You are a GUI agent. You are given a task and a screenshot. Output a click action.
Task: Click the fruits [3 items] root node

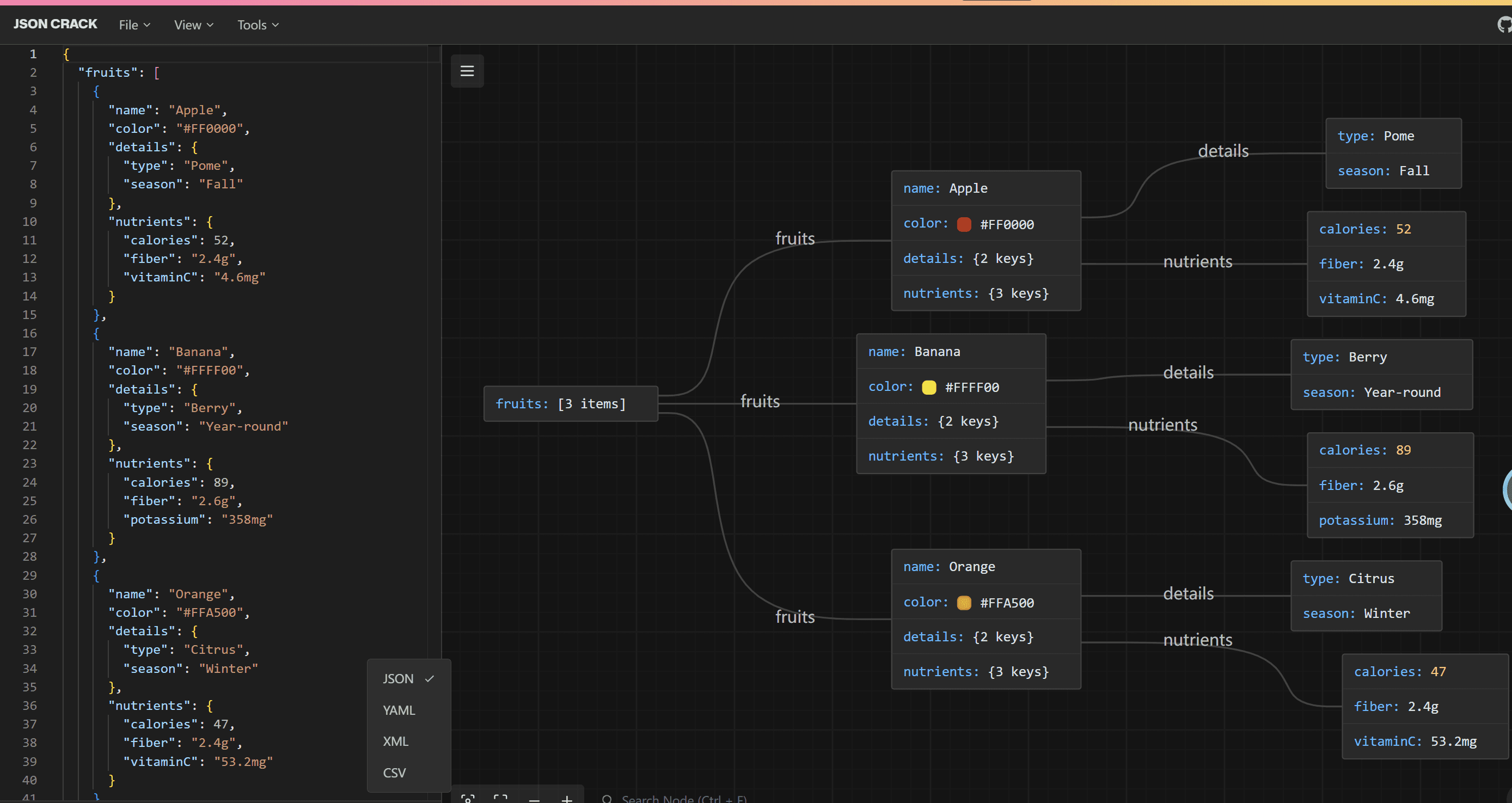571,404
